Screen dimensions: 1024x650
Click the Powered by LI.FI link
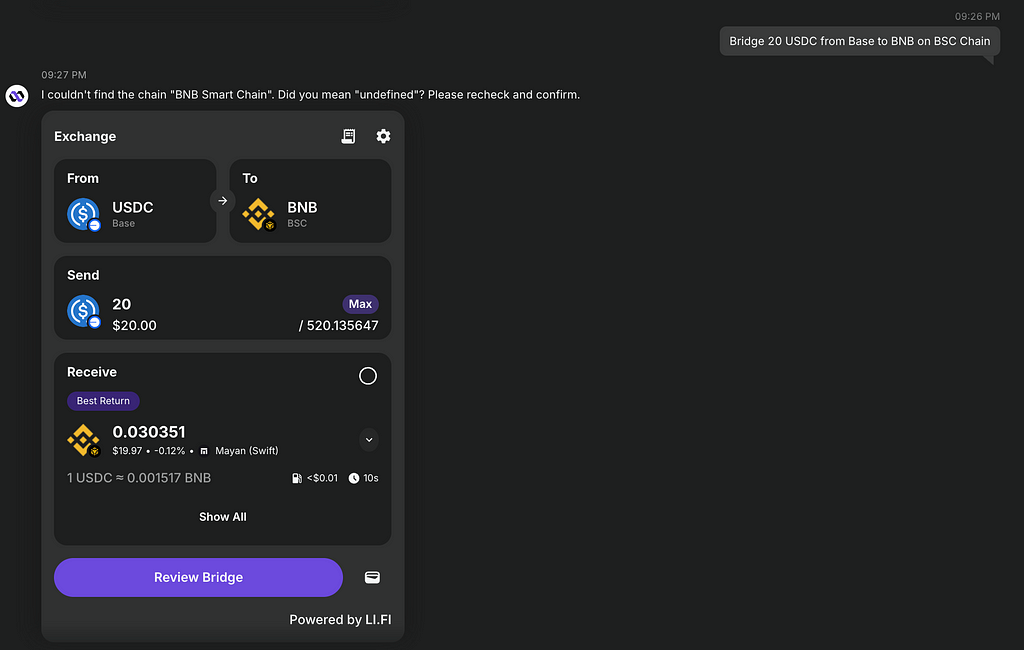(340, 620)
